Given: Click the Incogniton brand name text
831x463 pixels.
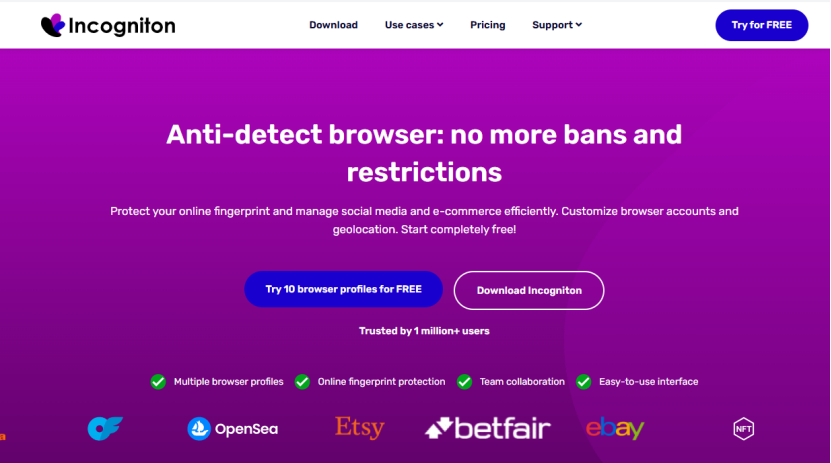Looking at the screenshot, I should click(121, 26).
